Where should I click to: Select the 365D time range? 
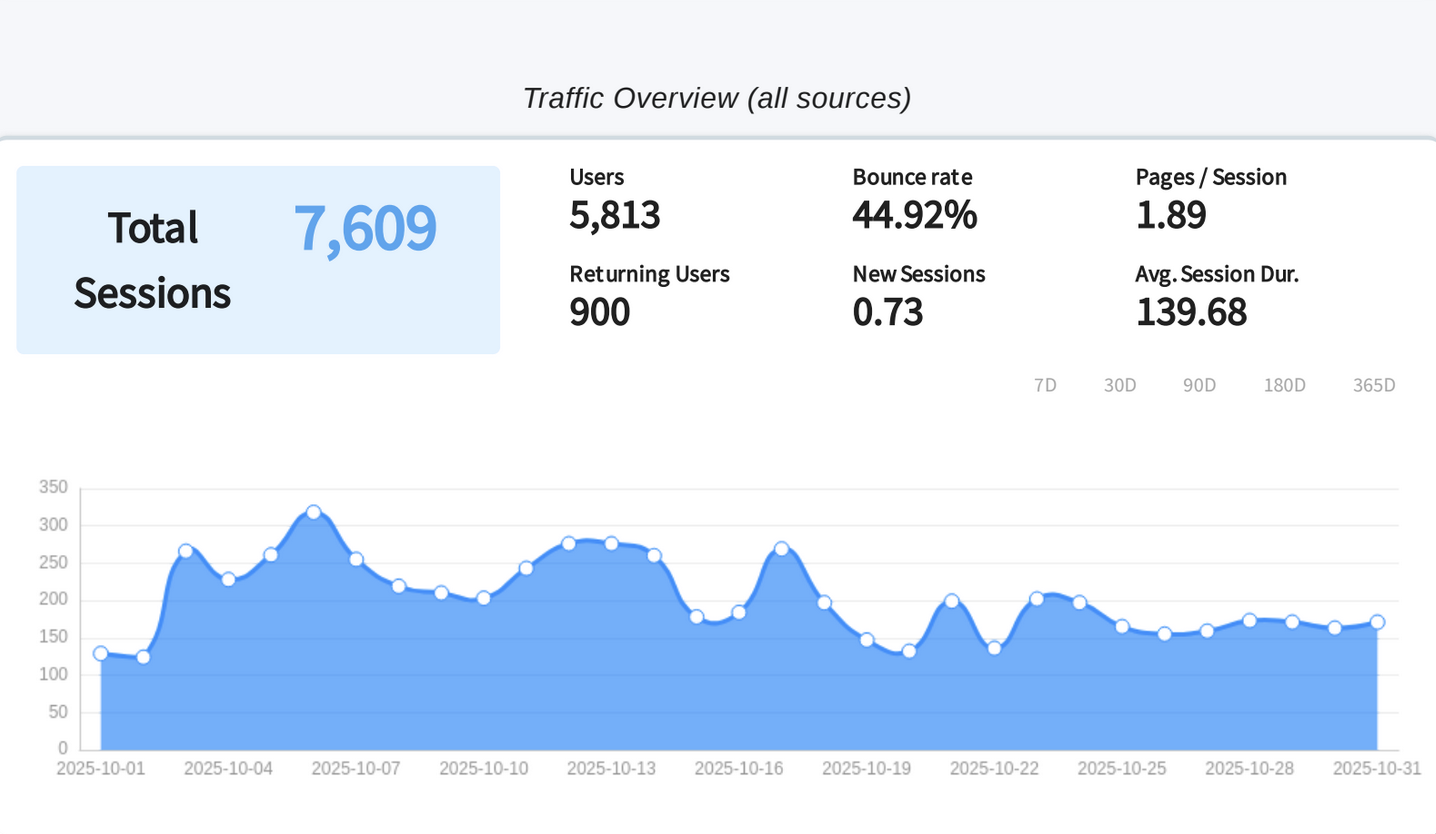pos(1373,385)
